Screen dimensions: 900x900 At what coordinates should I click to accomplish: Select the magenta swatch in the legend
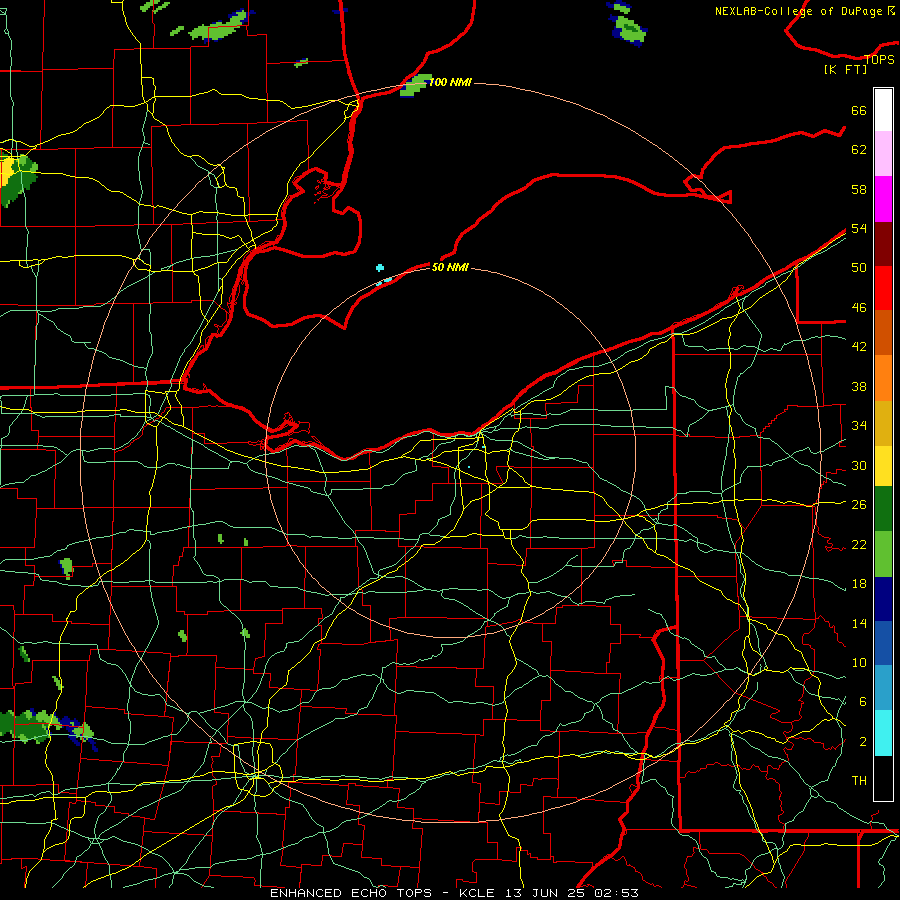(x=883, y=199)
